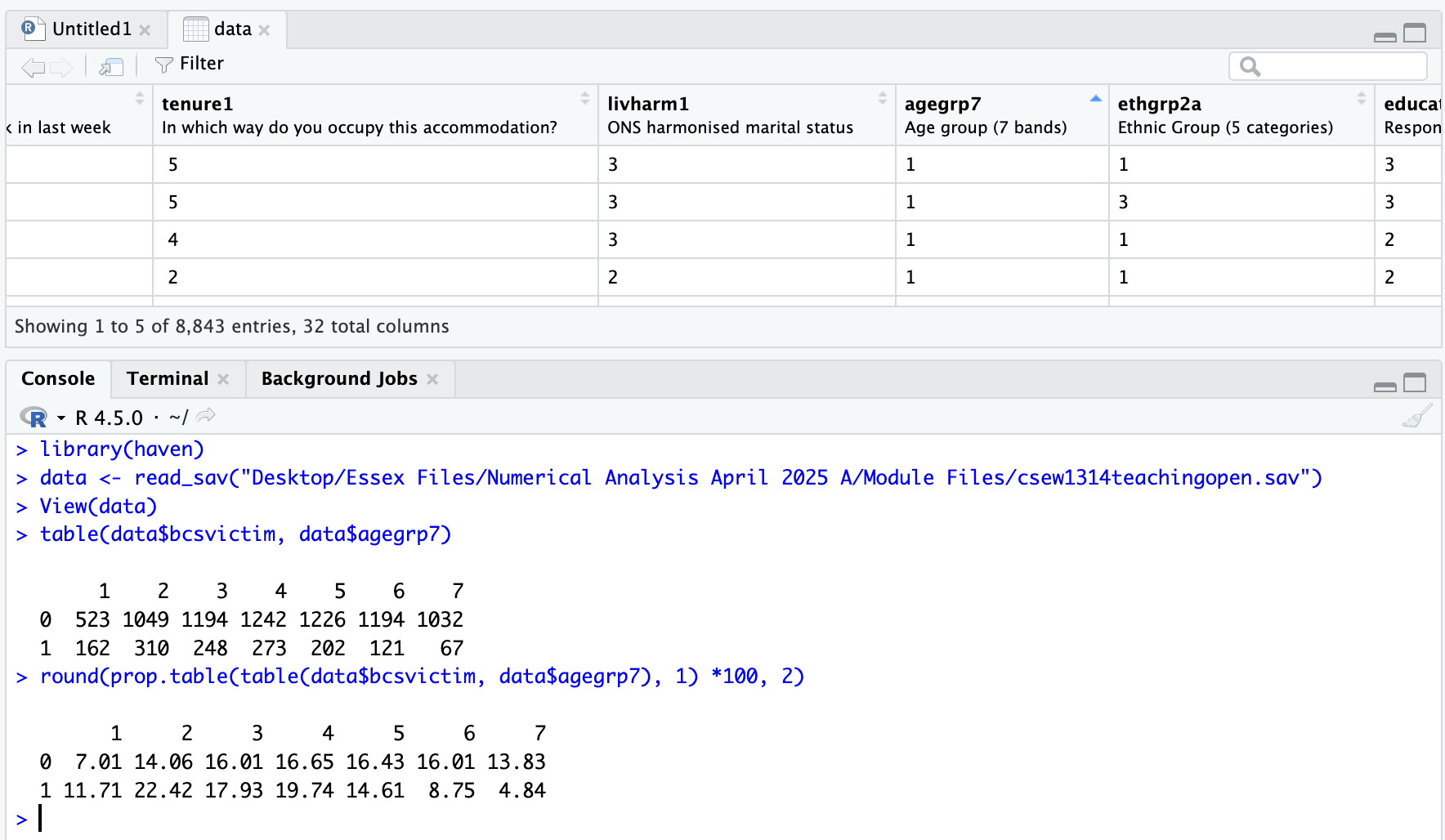Open the Terminal tab
1445x840 pixels.
168,379
